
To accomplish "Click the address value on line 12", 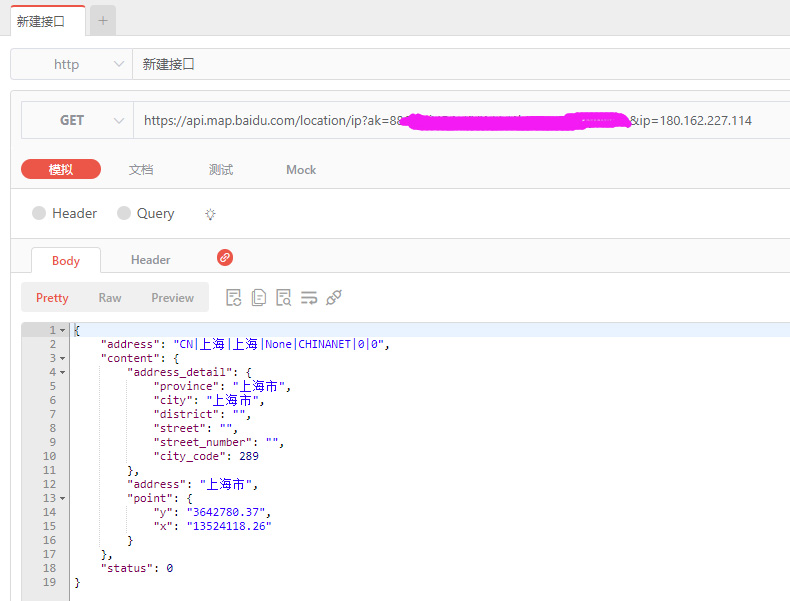I will pos(226,484).
